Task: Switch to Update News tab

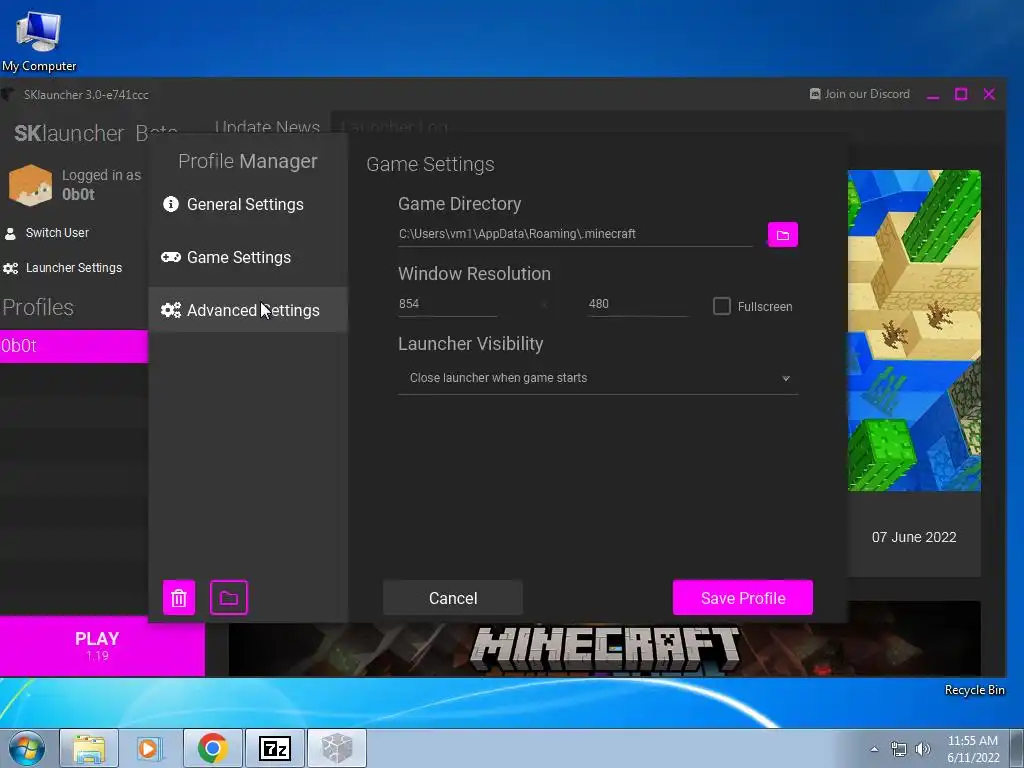Action: point(267,126)
